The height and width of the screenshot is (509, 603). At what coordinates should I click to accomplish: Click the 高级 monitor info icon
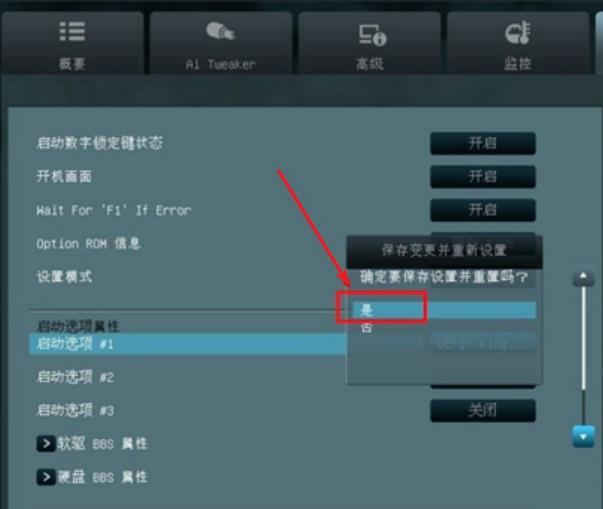pos(372,35)
